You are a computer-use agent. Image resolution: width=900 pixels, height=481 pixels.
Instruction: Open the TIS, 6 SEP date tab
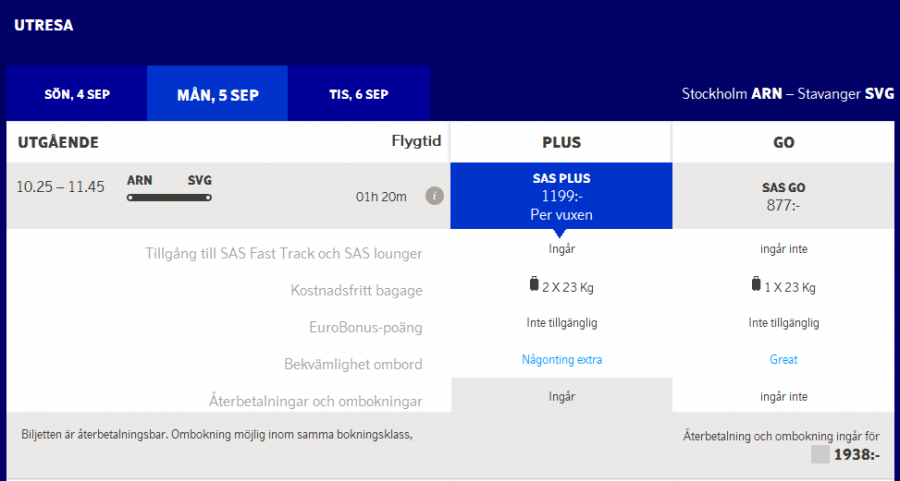(x=358, y=95)
